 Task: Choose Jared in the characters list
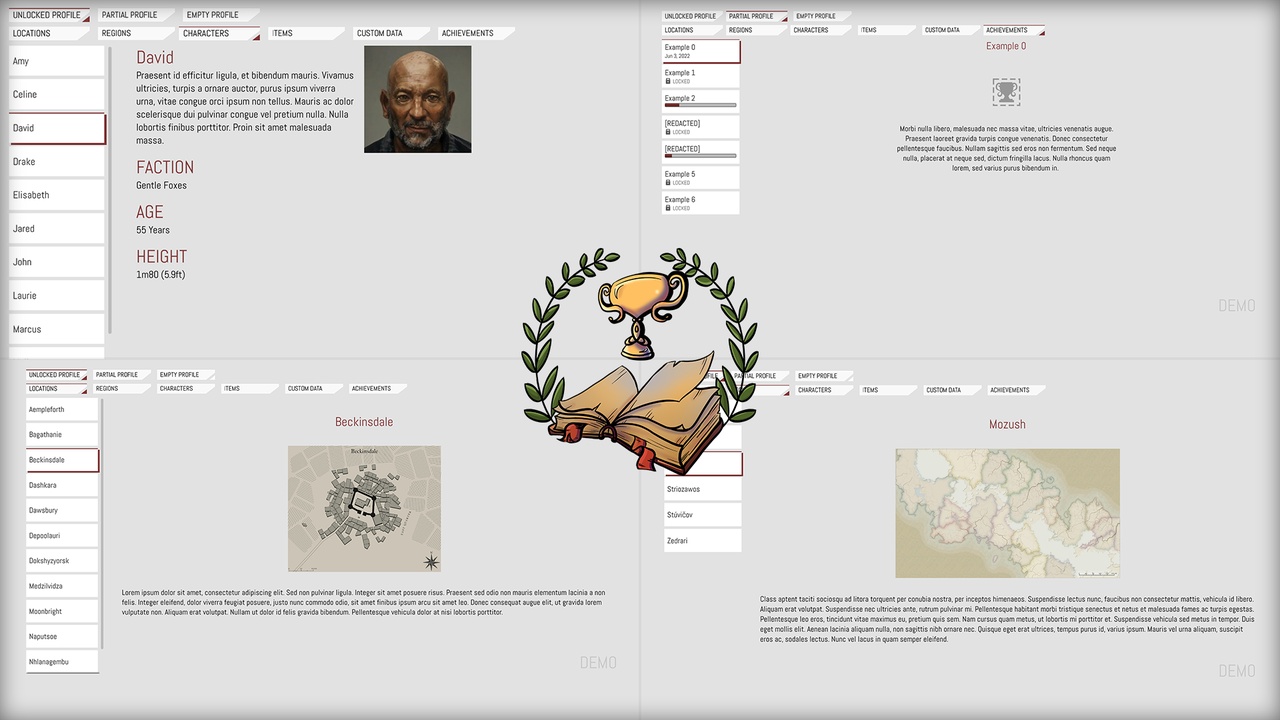[x=57, y=228]
